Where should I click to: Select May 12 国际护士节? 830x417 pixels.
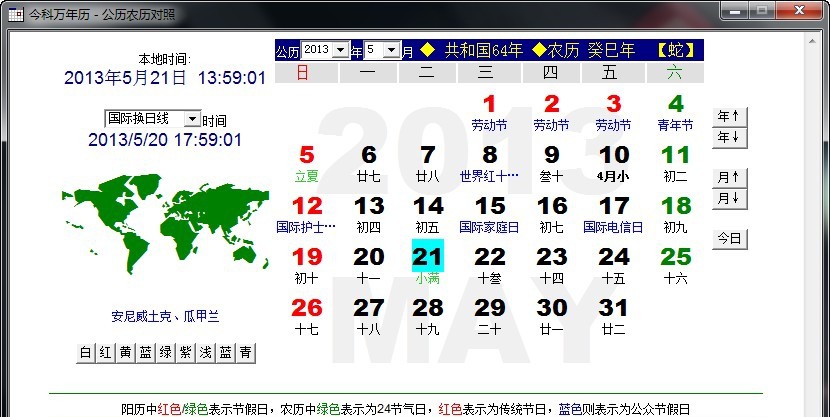point(306,215)
